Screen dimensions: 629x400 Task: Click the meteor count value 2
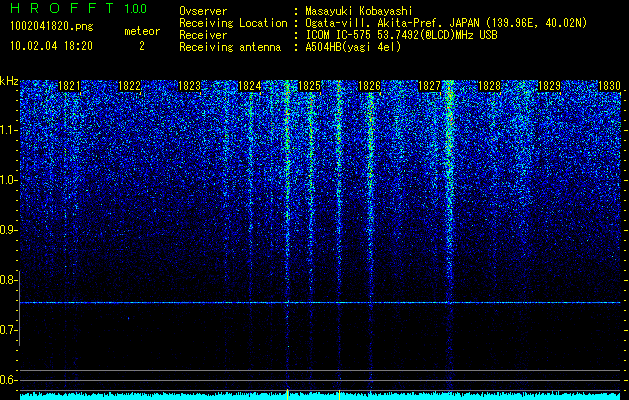click(142, 46)
